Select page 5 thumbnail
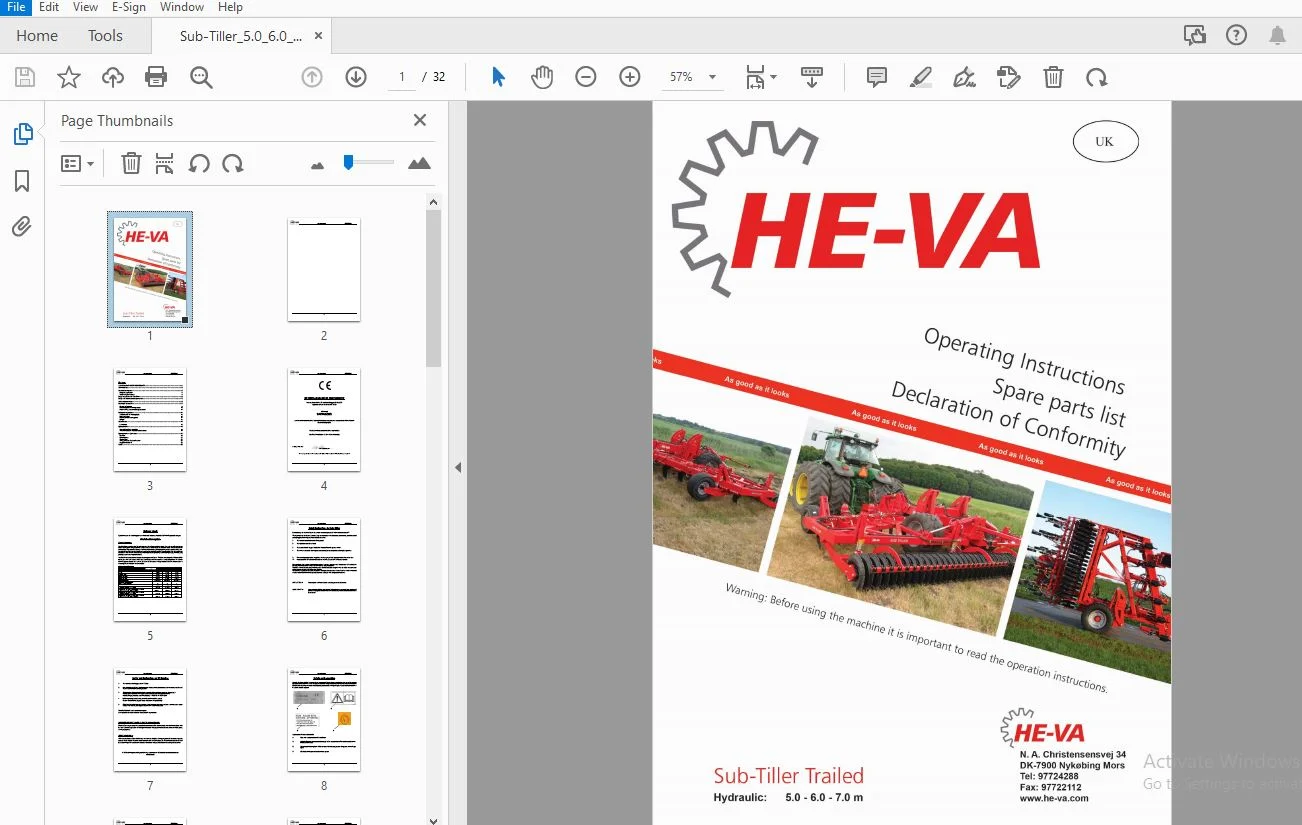The width and height of the screenshot is (1302, 825). 150,569
